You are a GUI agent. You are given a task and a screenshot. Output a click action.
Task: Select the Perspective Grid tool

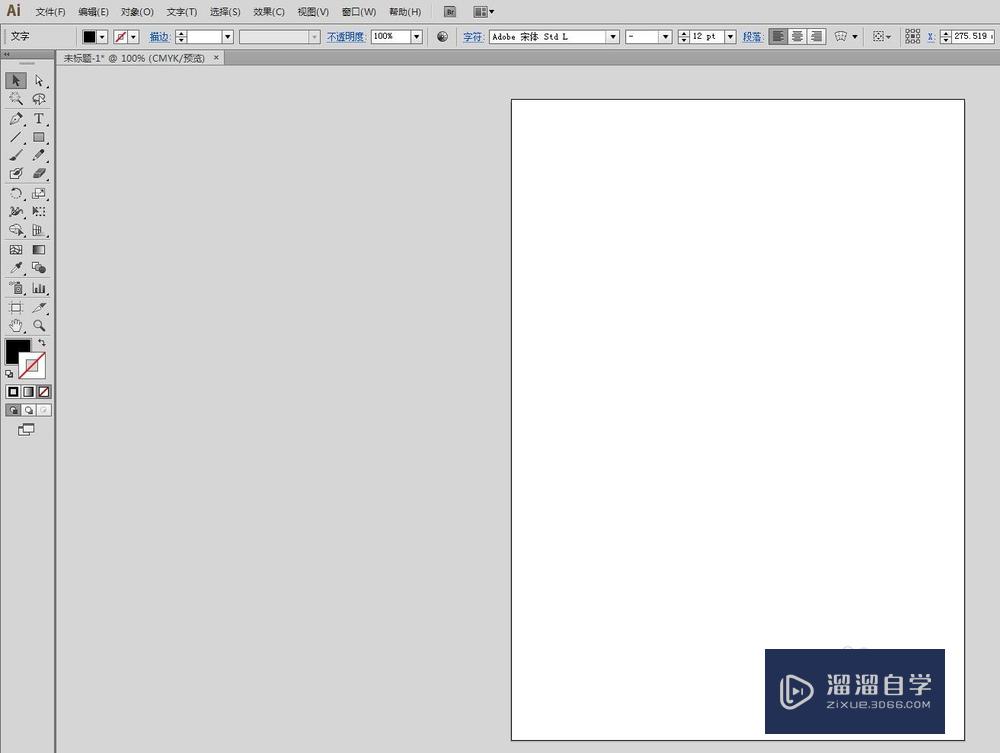(39, 230)
